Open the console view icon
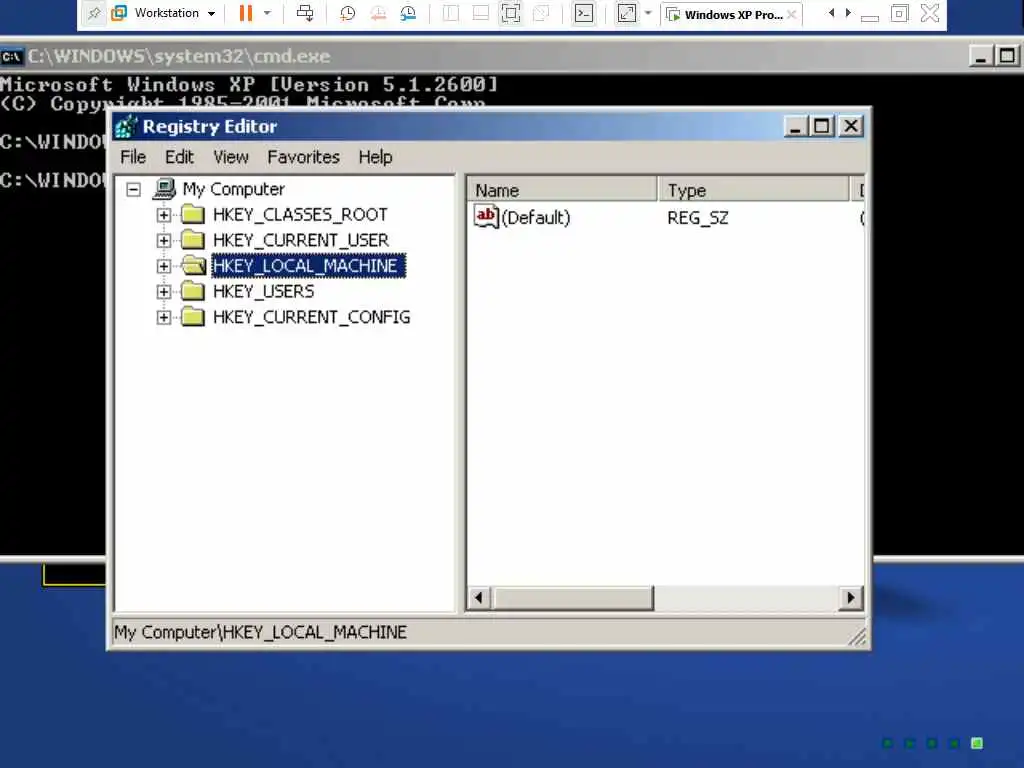The height and width of the screenshot is (768, 1024). click(584, 13)
